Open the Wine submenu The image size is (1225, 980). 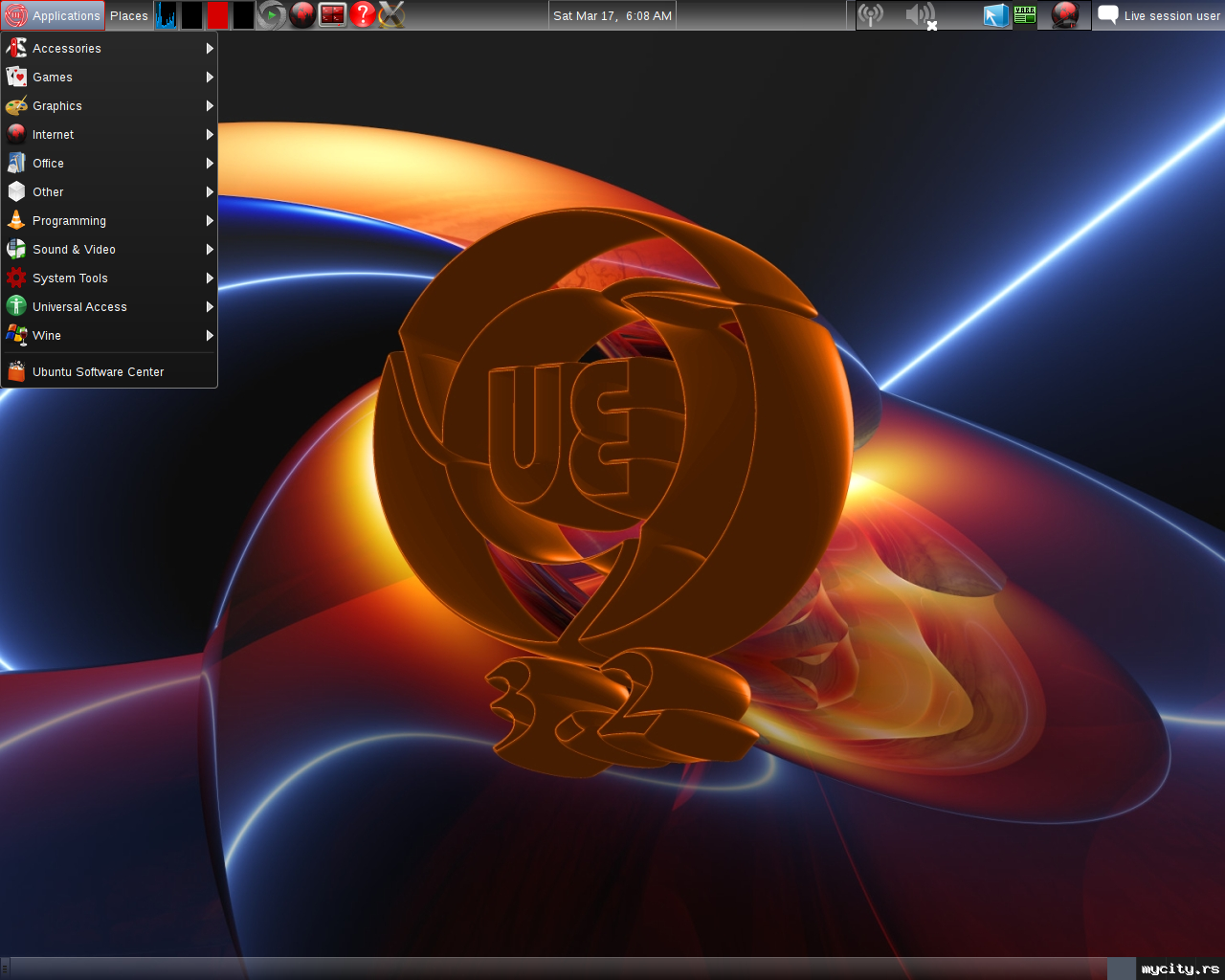(109, 335)
